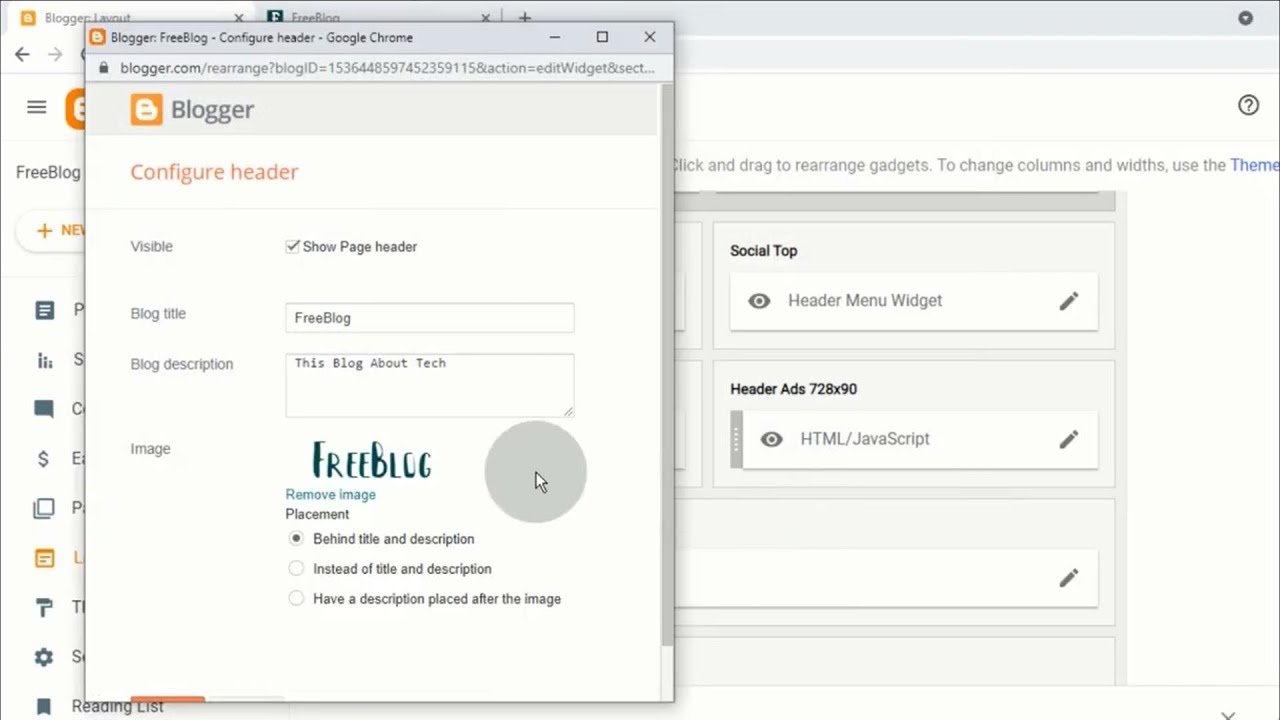Edit the HTML/JavaScript gadget with the pencil icon

pos(1069,439)
